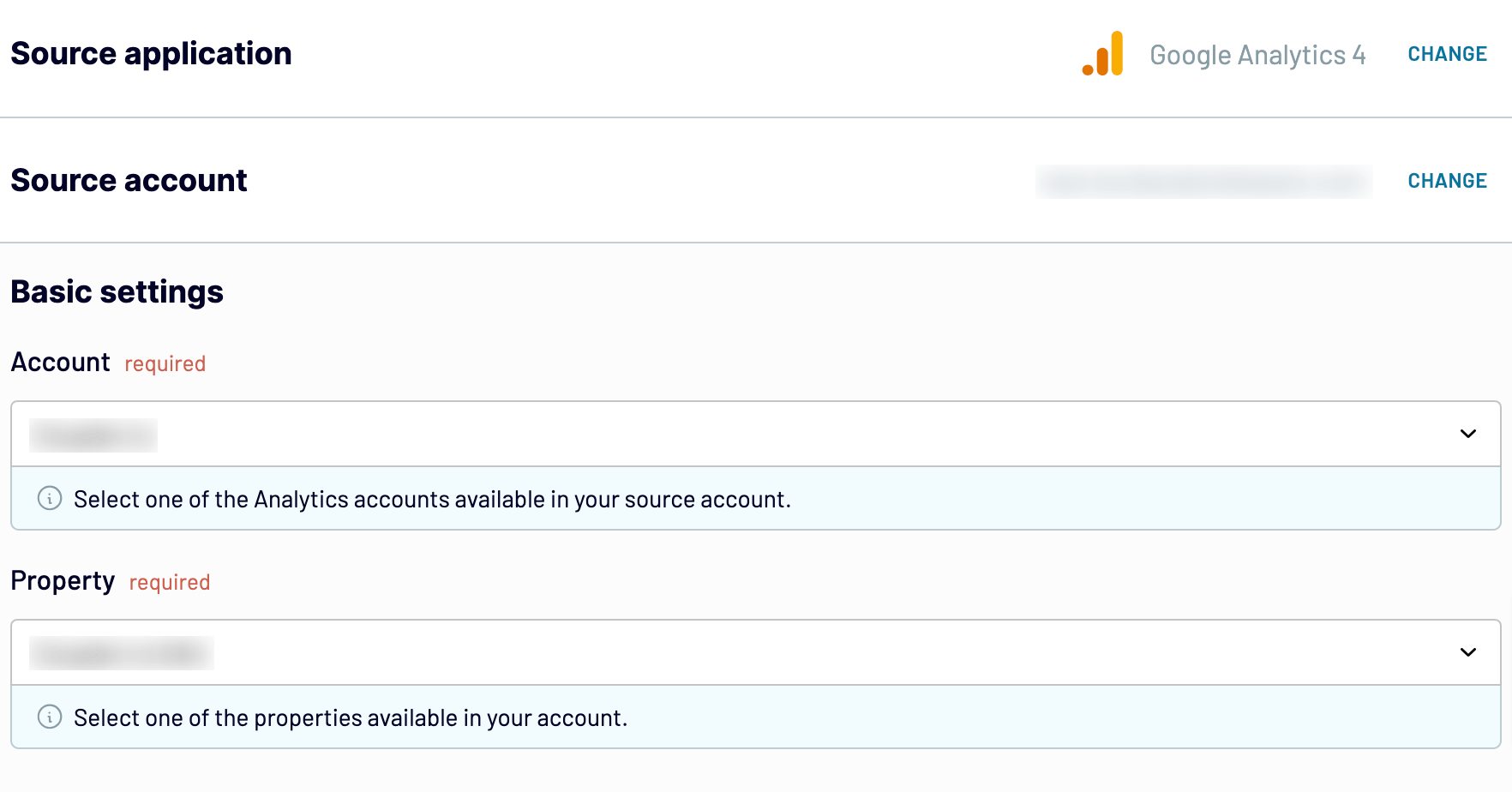The width and height of the screenshot is (1512, 792).
Task: Click the selected Account value text
Action: 93,435
